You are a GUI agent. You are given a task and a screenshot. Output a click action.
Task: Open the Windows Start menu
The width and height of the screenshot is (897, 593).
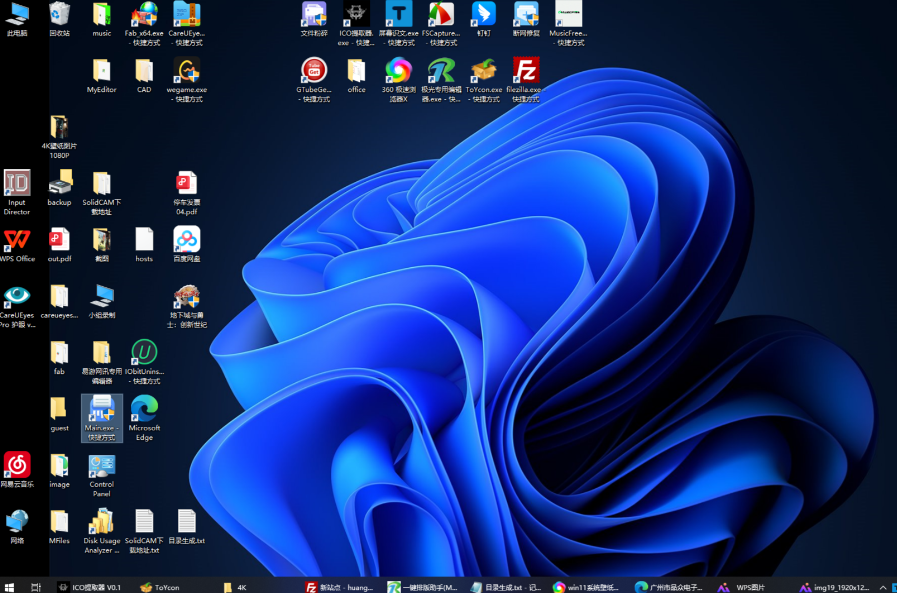(x=9, y=586)
